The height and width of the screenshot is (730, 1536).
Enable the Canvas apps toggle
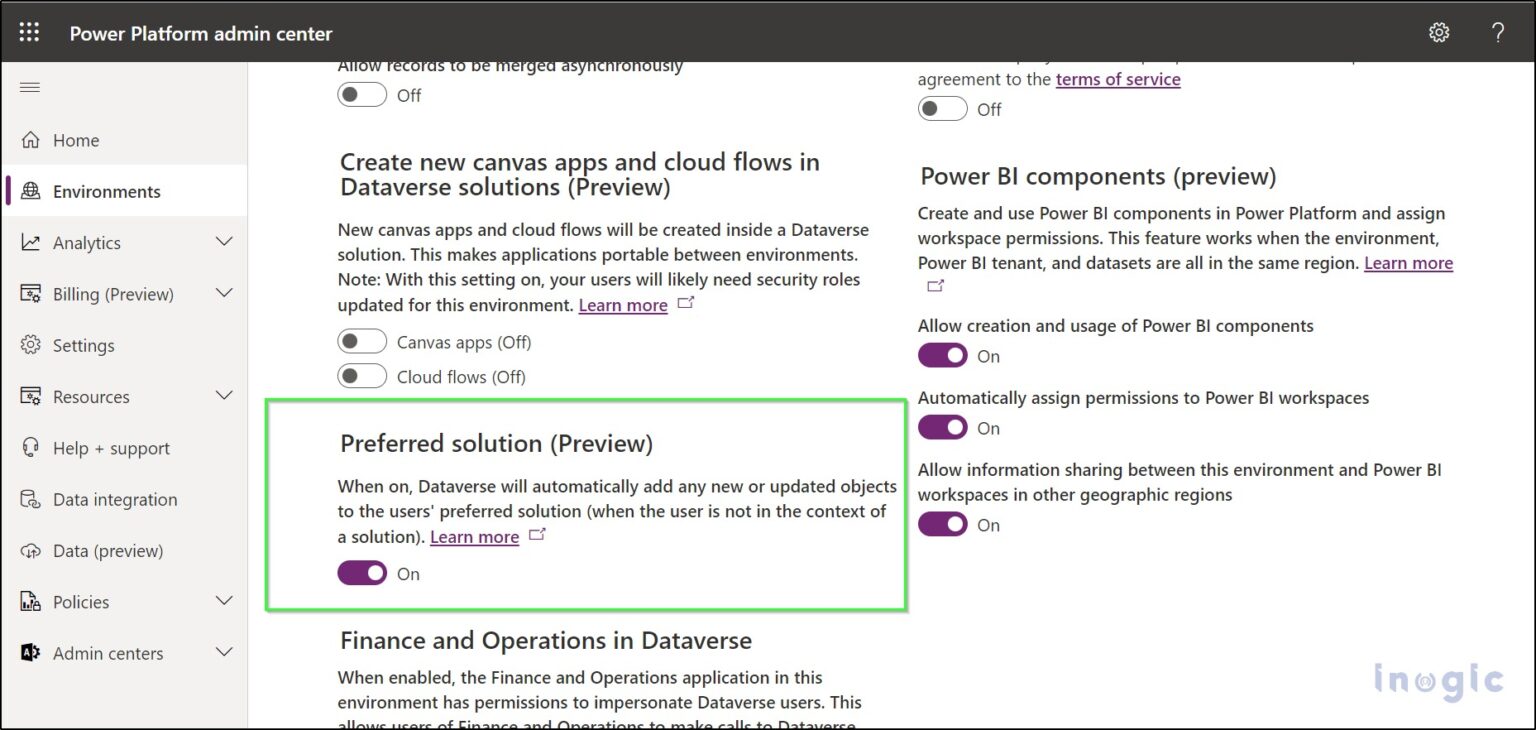point(362,340)
